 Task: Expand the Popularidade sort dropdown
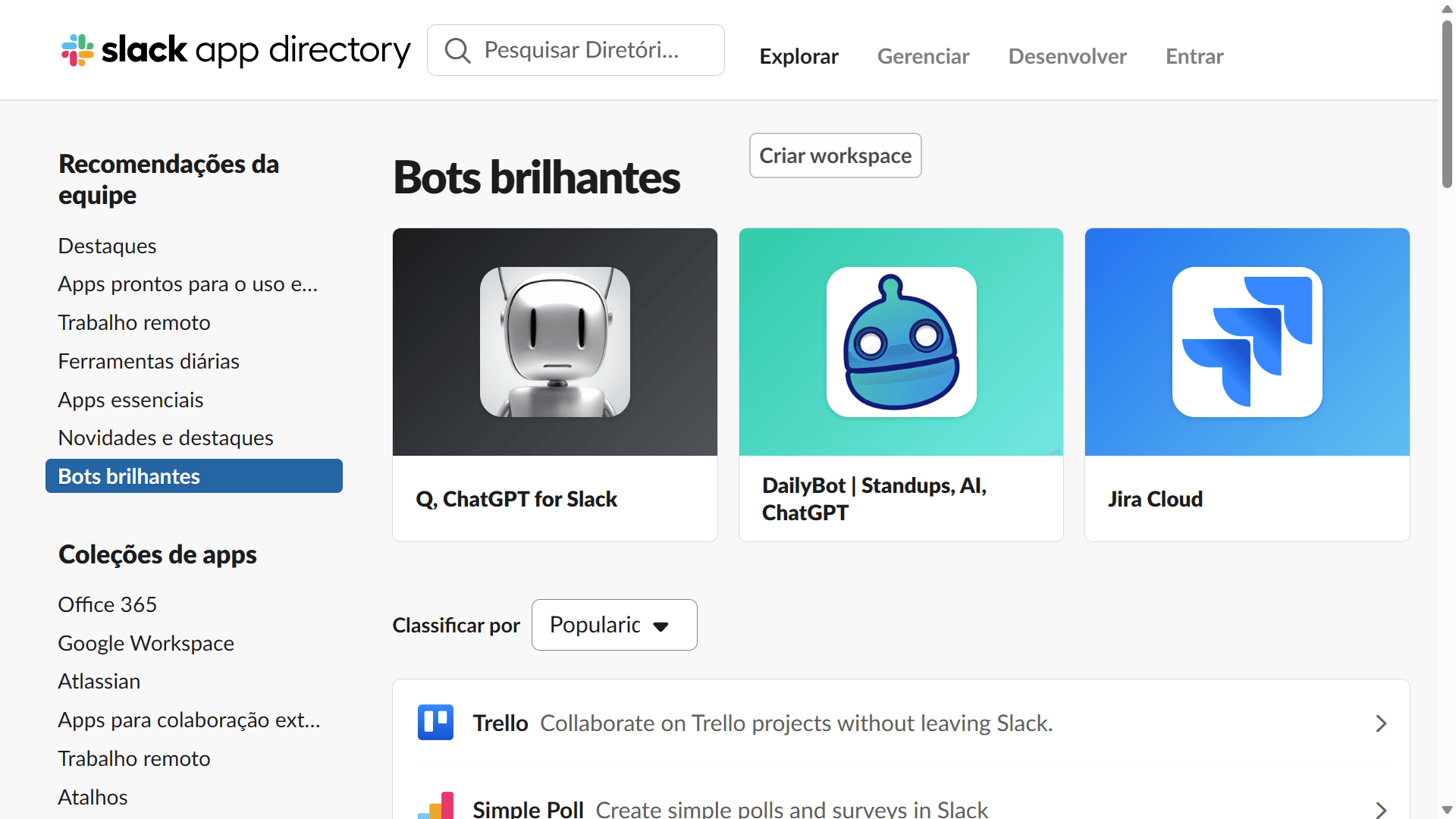coord(614,624)
